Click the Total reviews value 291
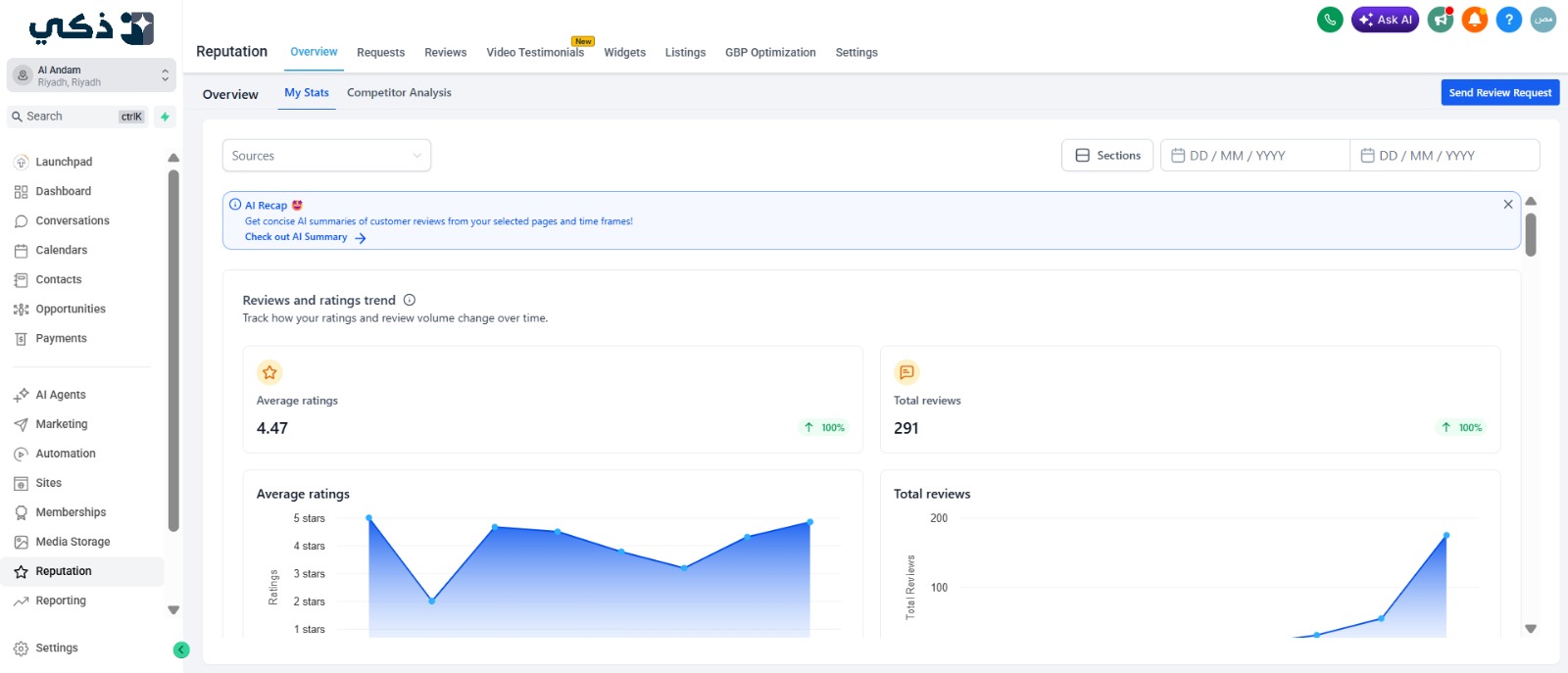The image size is (1568, 673). [x=906, y=428]
